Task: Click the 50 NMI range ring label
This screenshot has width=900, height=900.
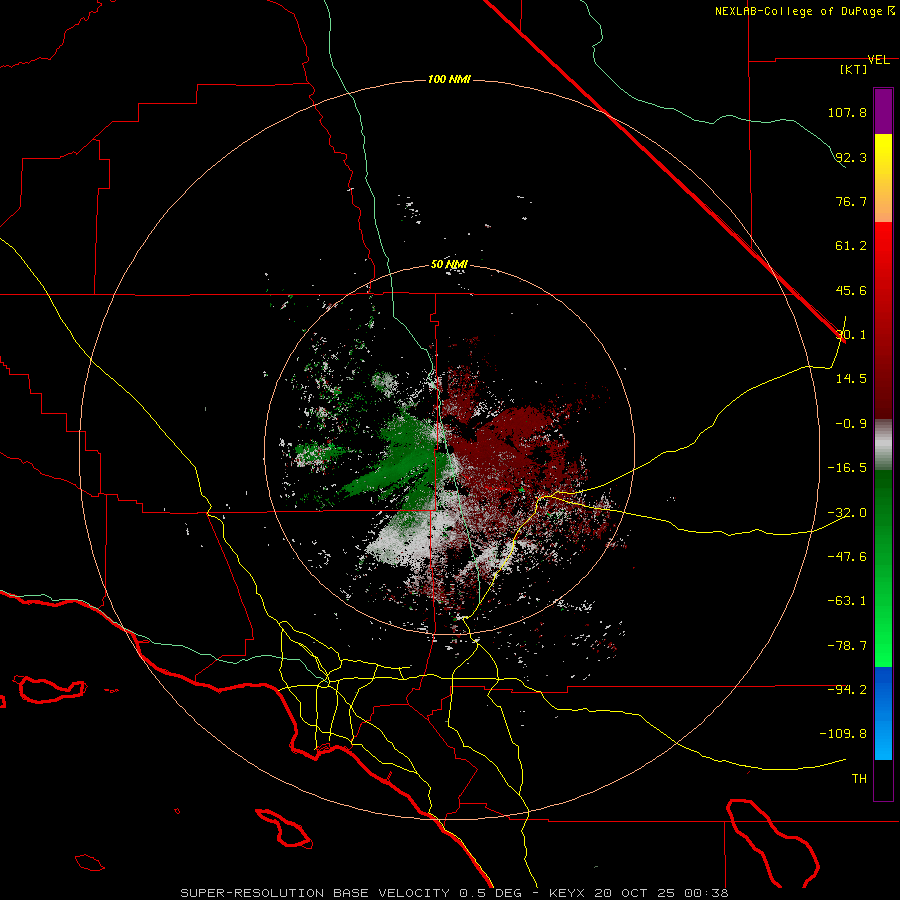Action: [449, 265]
